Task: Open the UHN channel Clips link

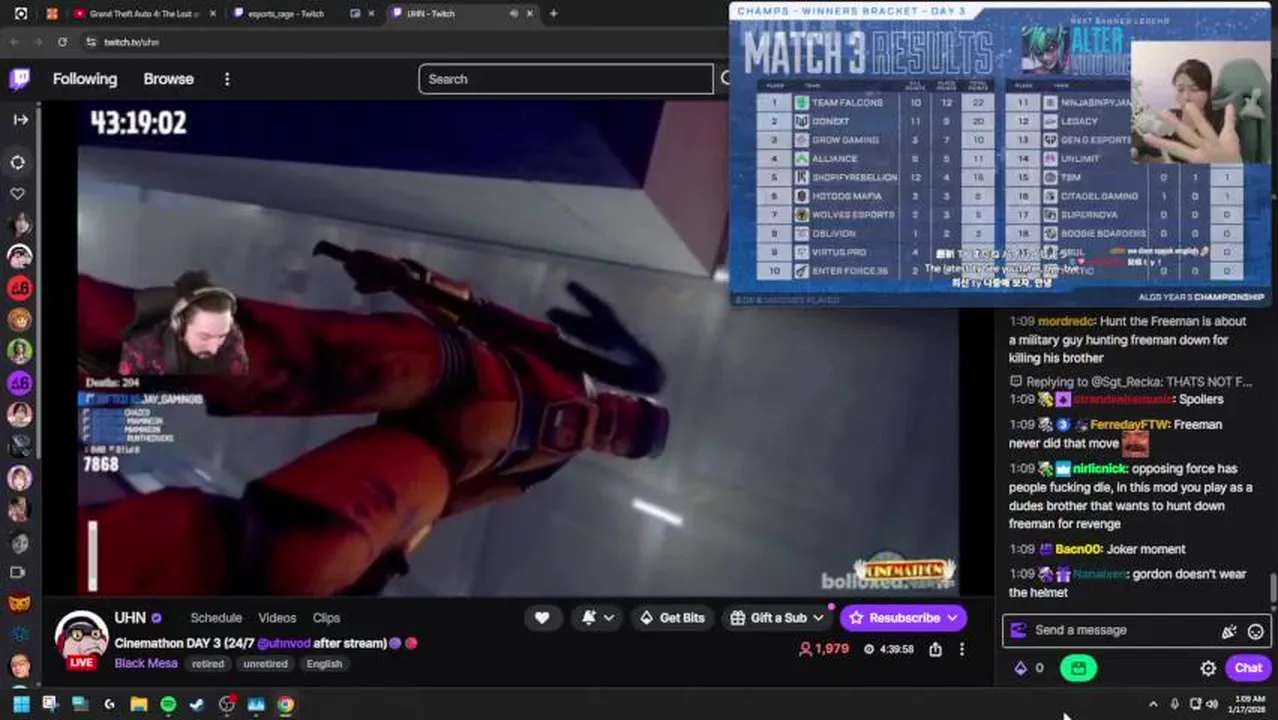Action: point(326,618)
